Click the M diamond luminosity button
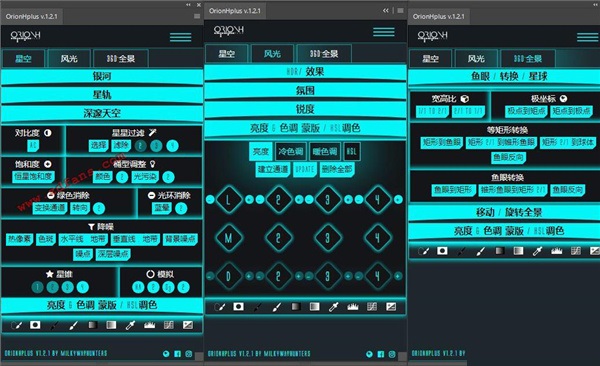The width and height of the screenshot is (600, 366). [228, 238]
